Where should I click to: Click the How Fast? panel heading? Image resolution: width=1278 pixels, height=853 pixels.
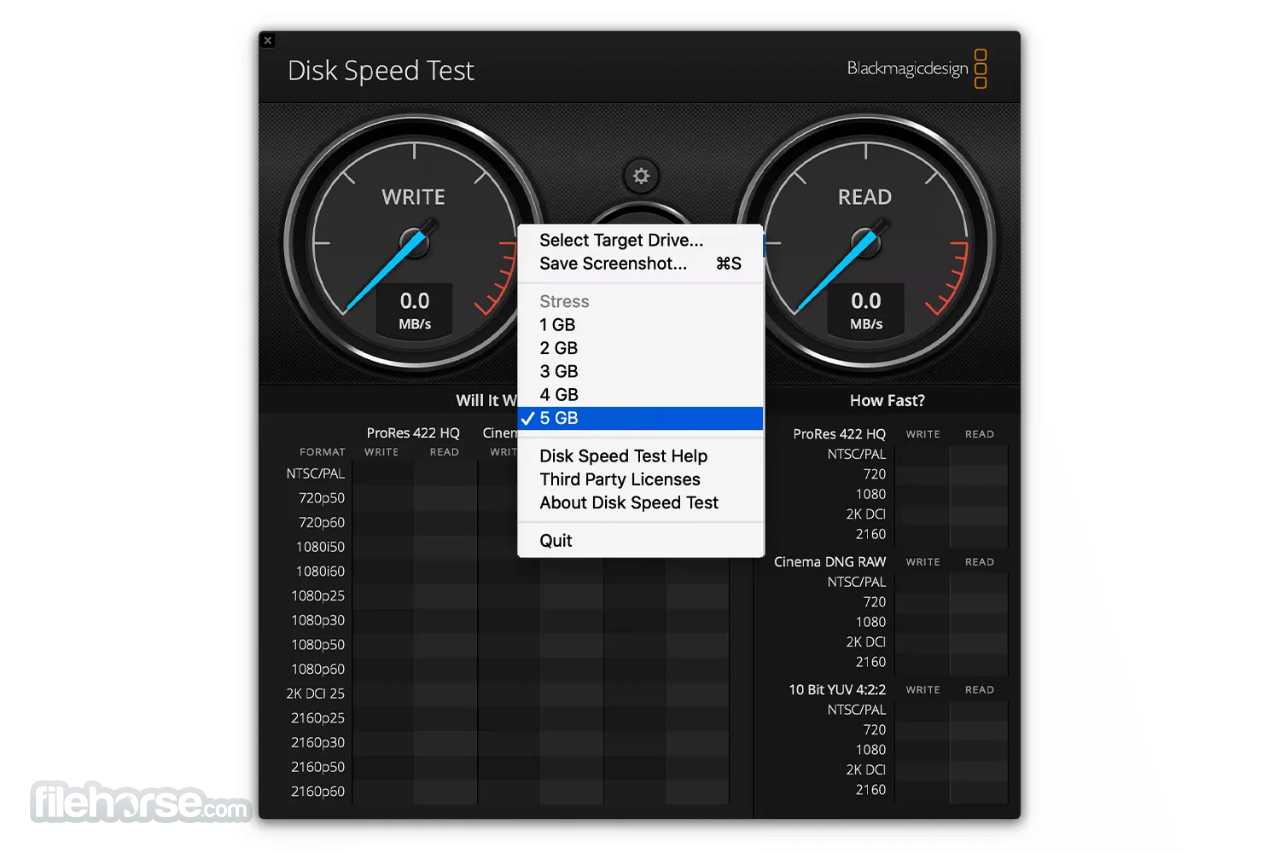pyautogui.click(x=887, y=400)
